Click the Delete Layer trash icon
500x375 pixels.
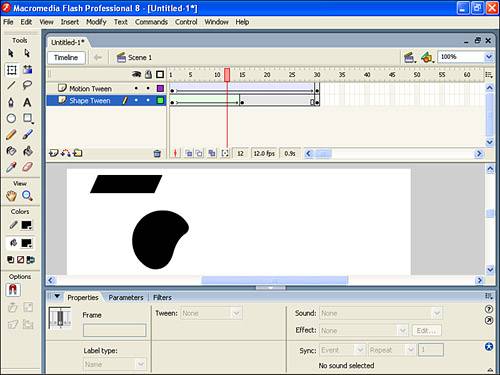pos(157,153)
